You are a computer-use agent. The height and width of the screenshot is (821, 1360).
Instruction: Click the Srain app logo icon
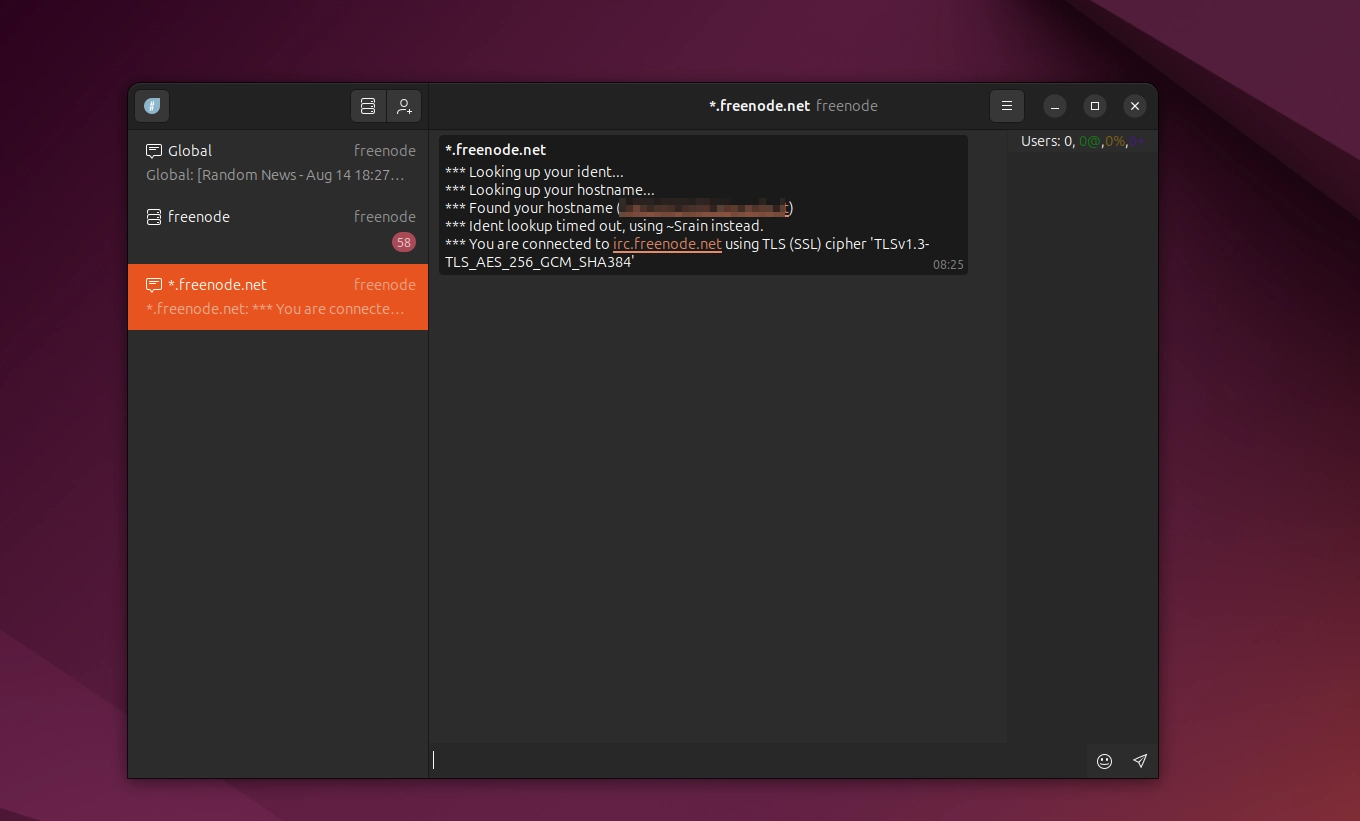point(152,106)
